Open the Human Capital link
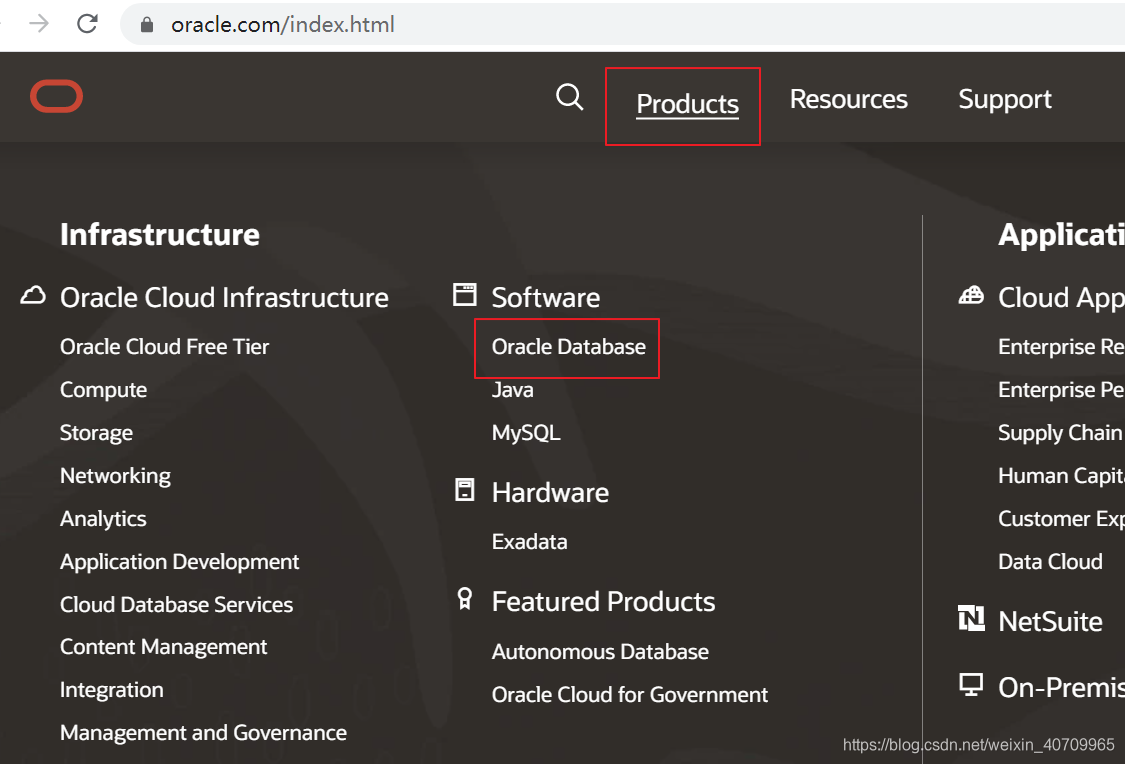This screenshot has width=1125, height=764. 1061,476
